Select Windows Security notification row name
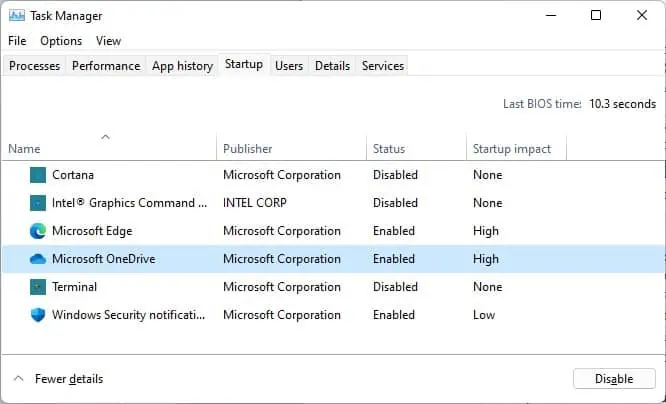Screen dimensions: 666x404 [128, 315]
